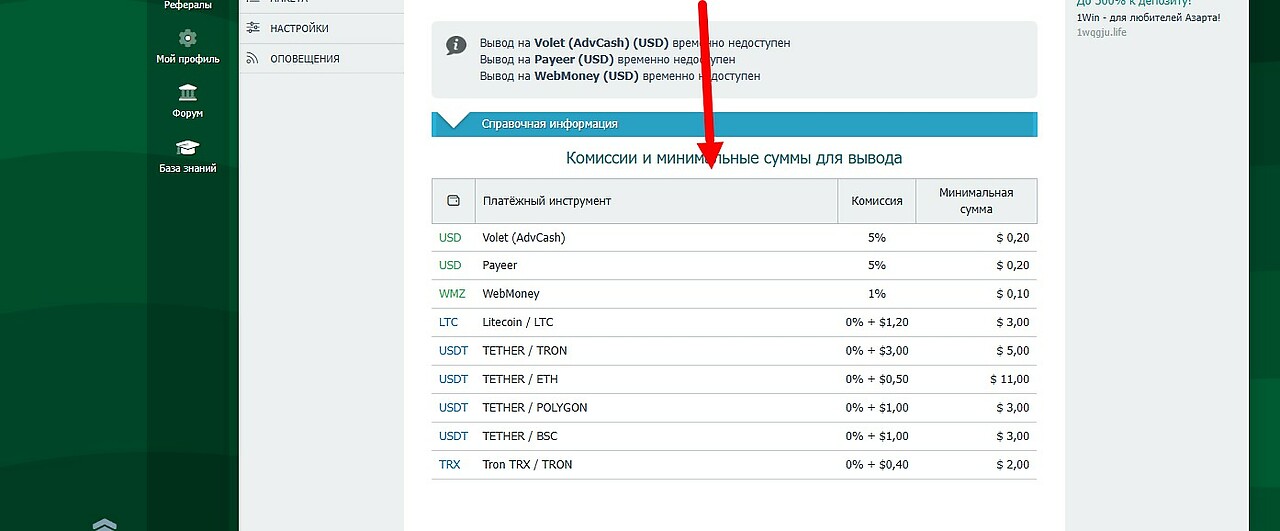
Task: Click the LTC currency label
Action: coord(448,322)
